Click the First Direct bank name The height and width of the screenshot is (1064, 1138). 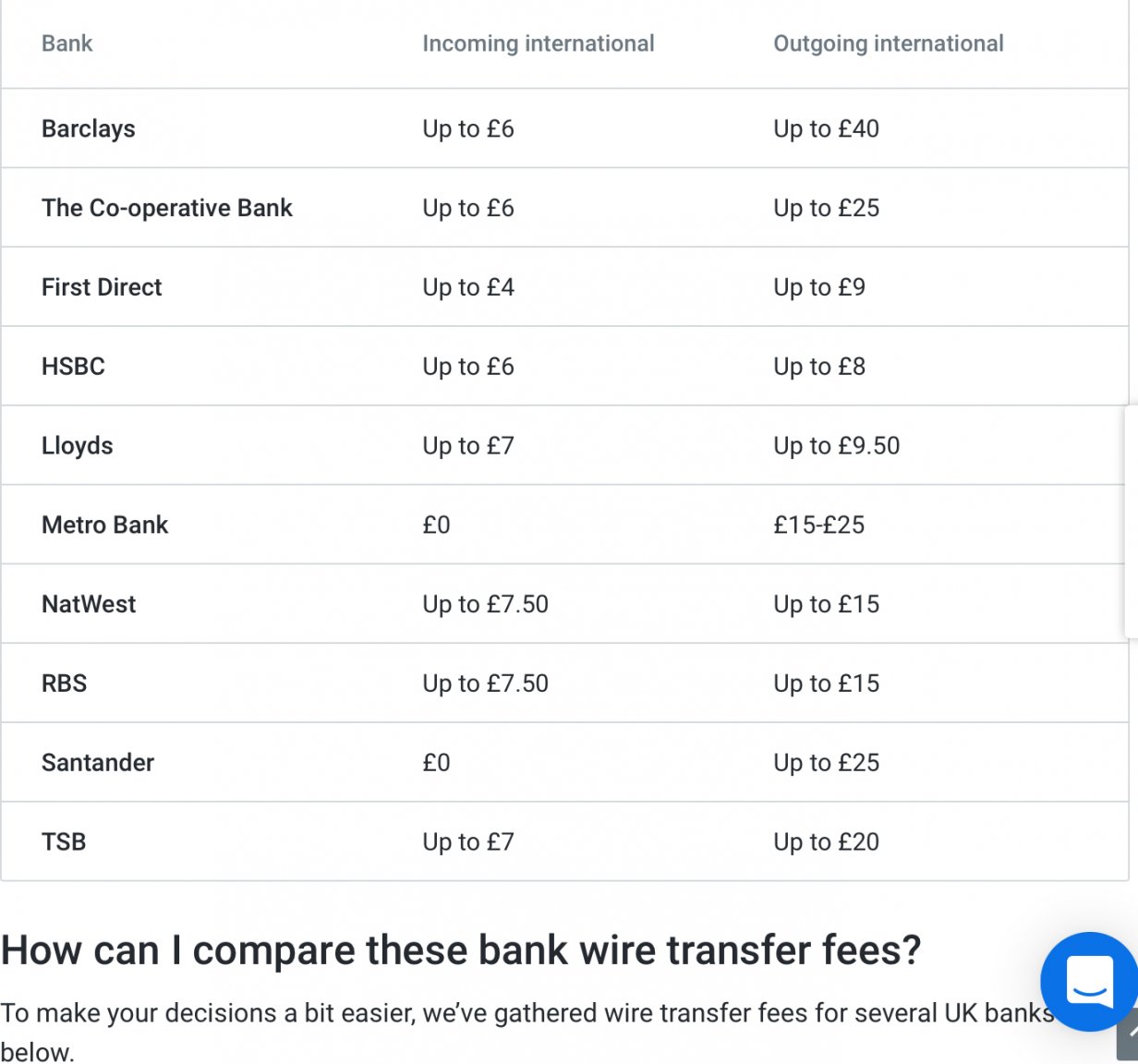tap(102, 287)
